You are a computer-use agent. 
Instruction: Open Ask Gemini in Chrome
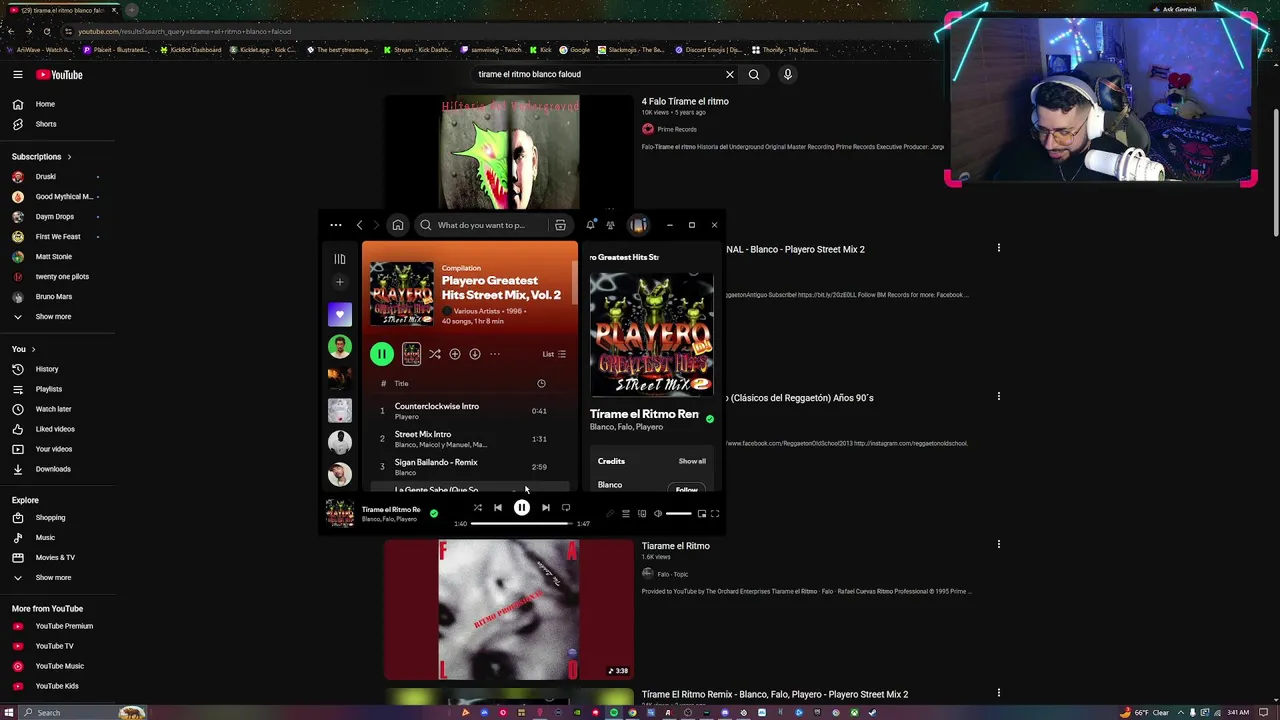1174,10
